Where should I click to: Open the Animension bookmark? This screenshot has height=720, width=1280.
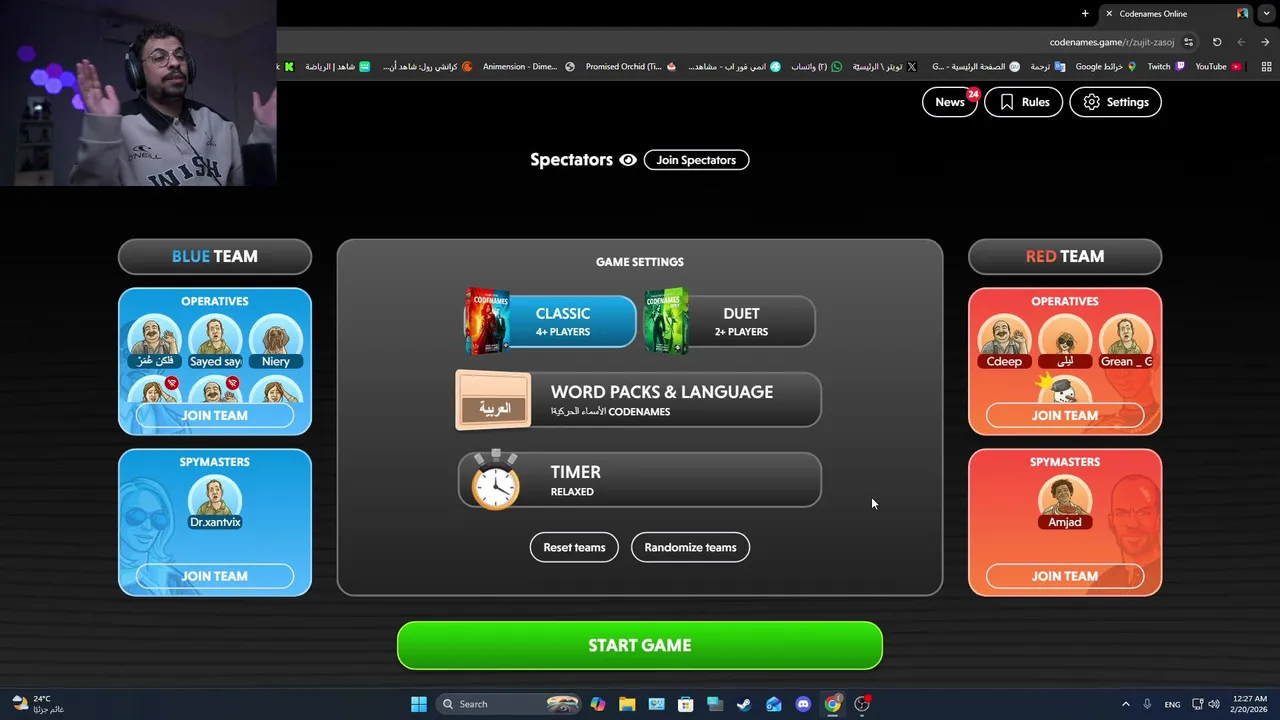click(529, 67)
